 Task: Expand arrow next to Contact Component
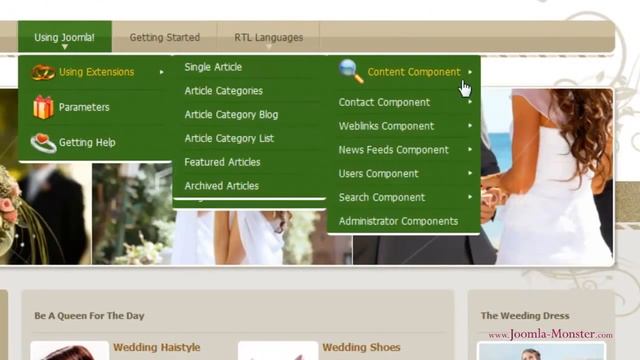tap(470, 101)
